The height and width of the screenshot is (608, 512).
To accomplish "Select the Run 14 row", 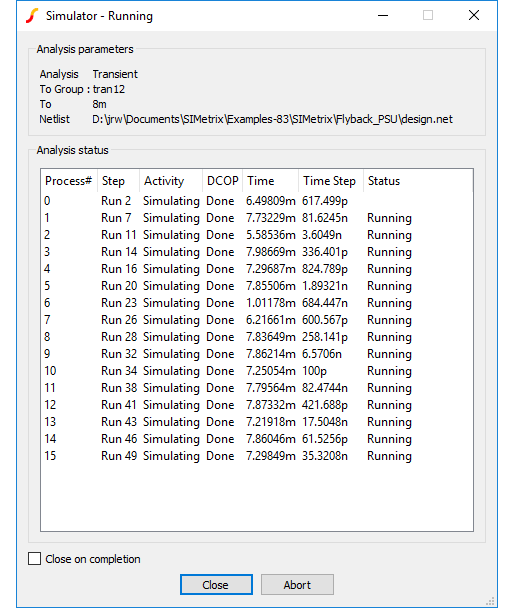I will tap(257, 252).
